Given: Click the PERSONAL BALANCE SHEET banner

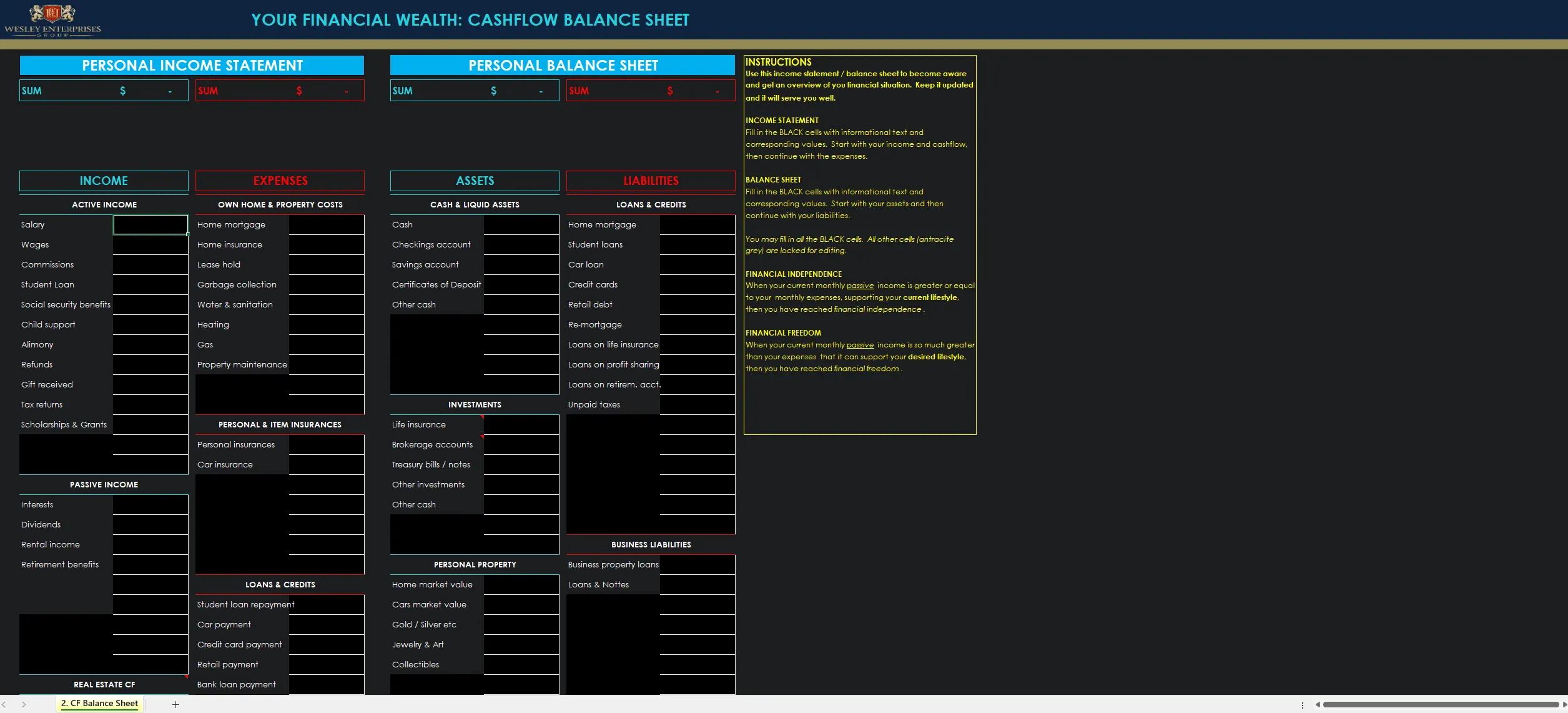Looking at the screenshot, I should coord(563,65).
